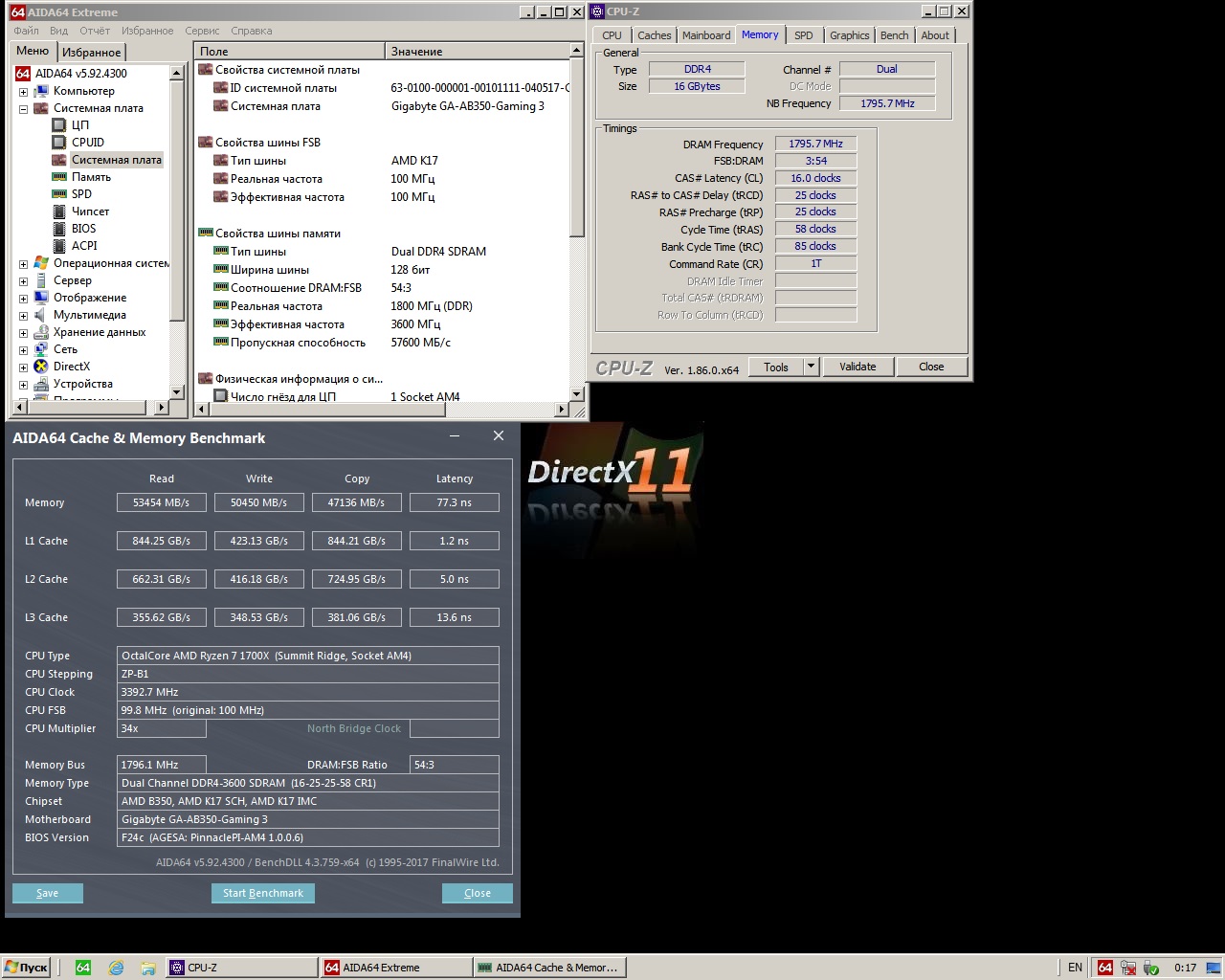
Task: Click the Tools button in CPU-Z
Action: 776,367
